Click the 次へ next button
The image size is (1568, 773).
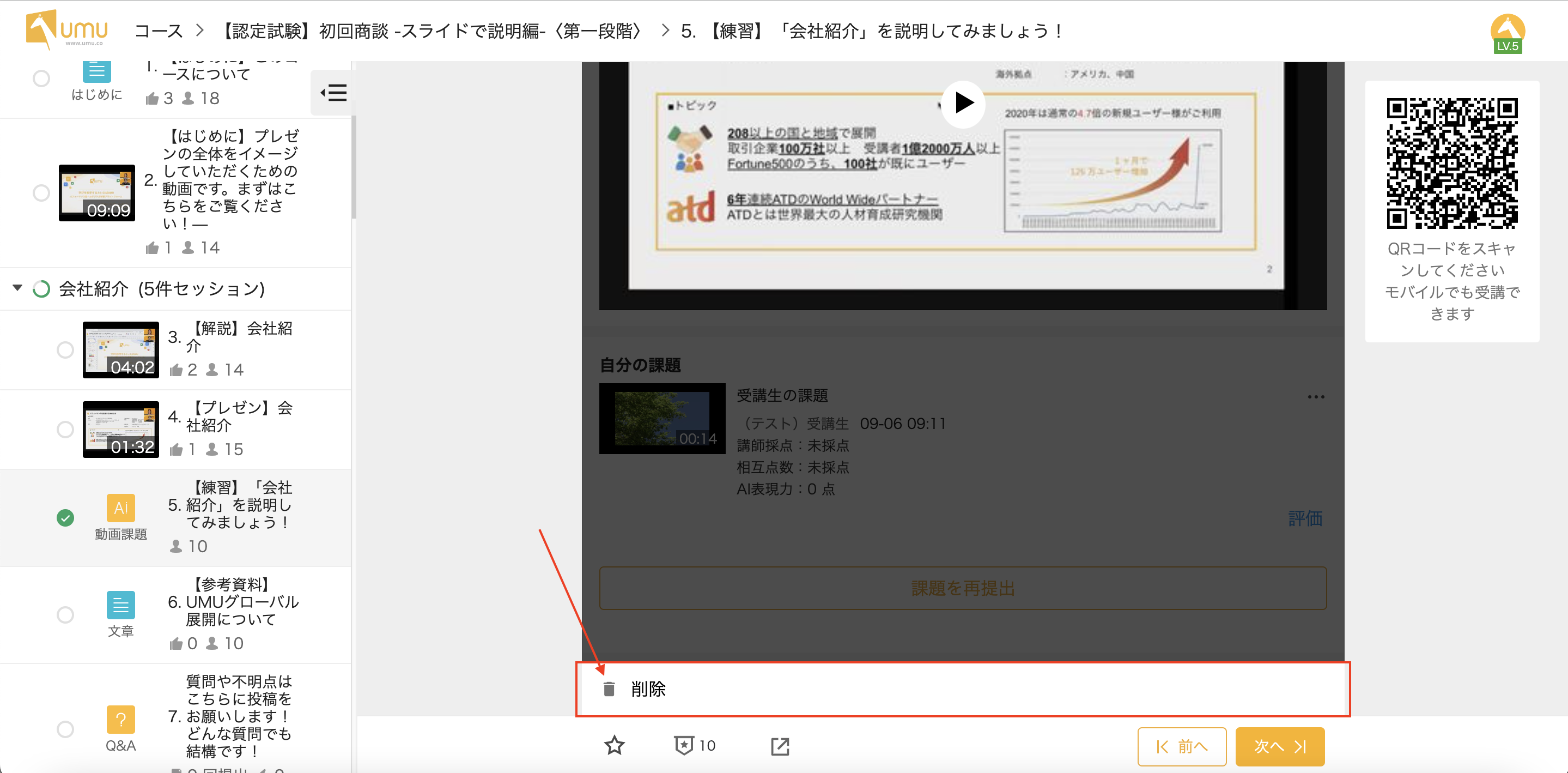1279,746
